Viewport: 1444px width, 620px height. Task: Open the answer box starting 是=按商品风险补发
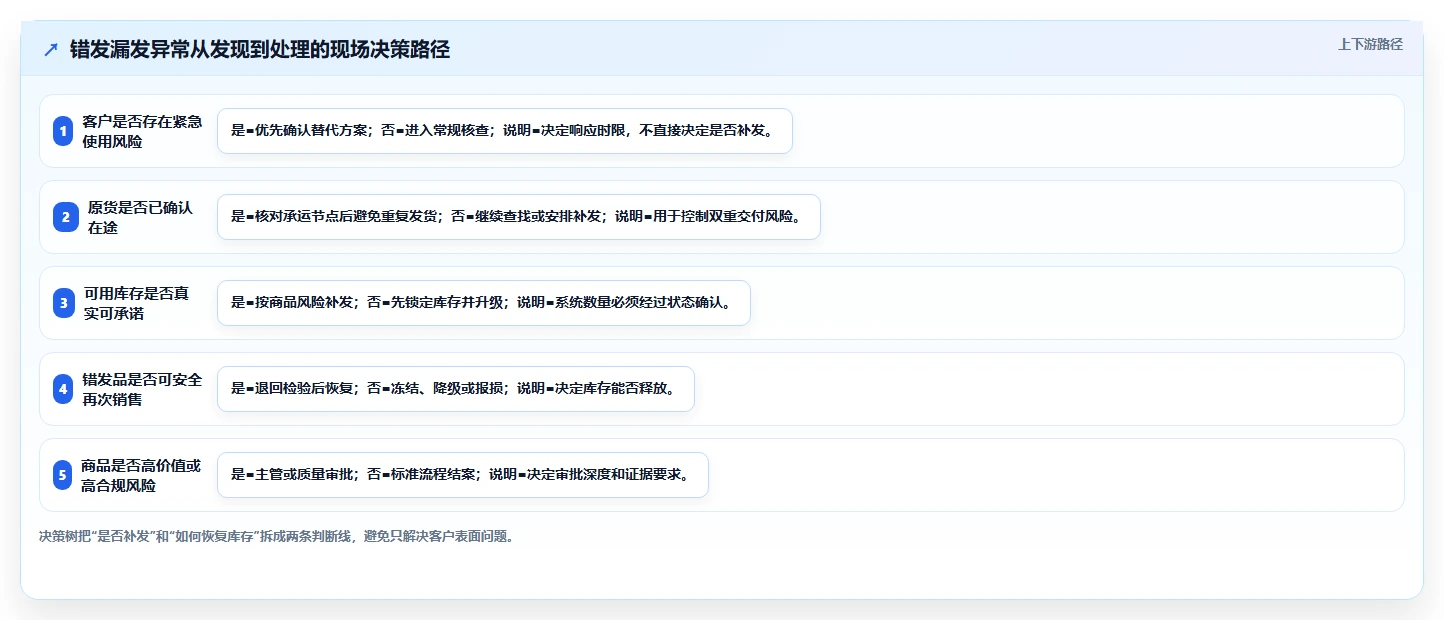click(484, 303)
